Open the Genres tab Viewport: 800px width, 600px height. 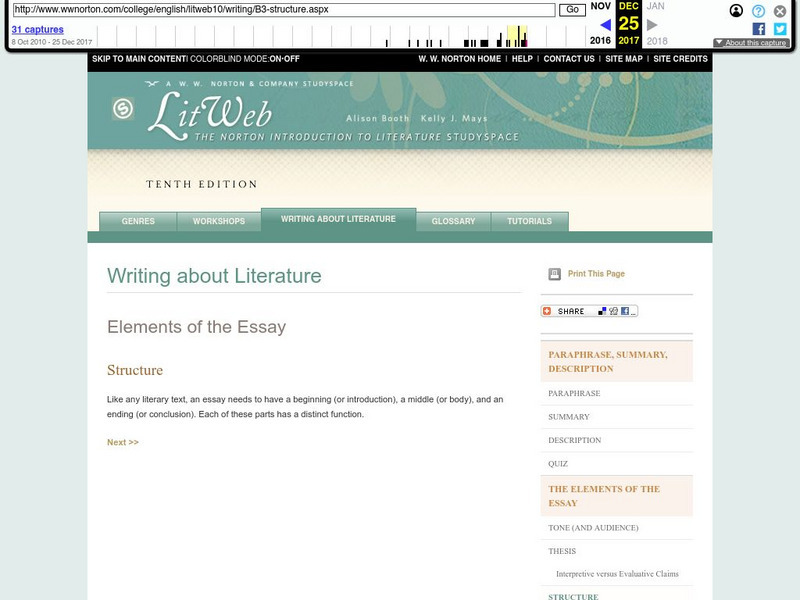pos(138,221)
